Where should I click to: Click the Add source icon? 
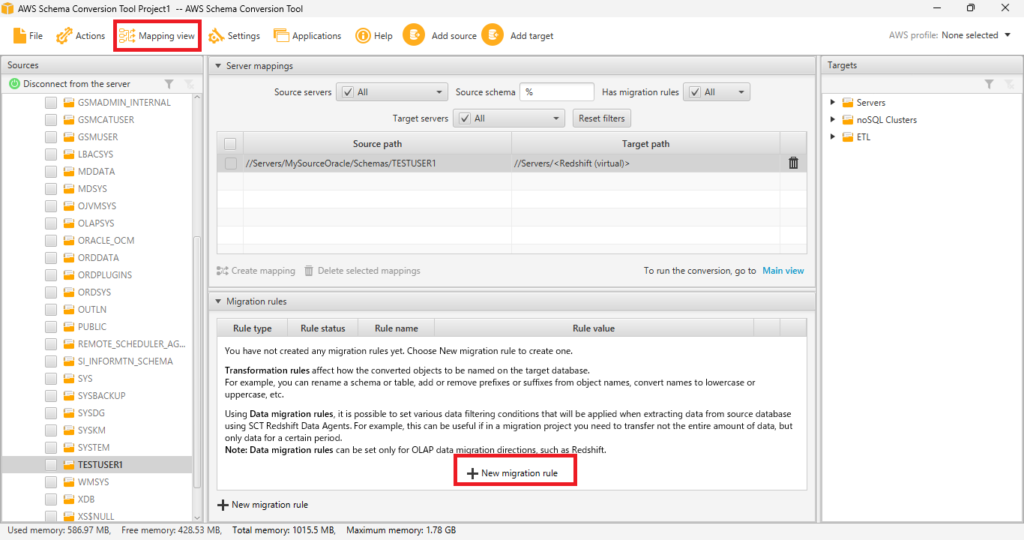(413, 35)
